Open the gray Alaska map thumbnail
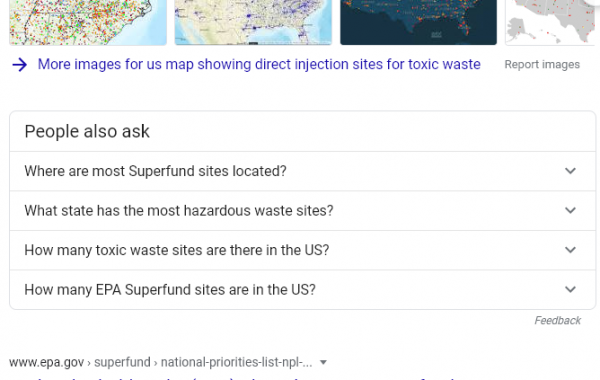This screenshot has height=380, width=600. pos(553,22)
